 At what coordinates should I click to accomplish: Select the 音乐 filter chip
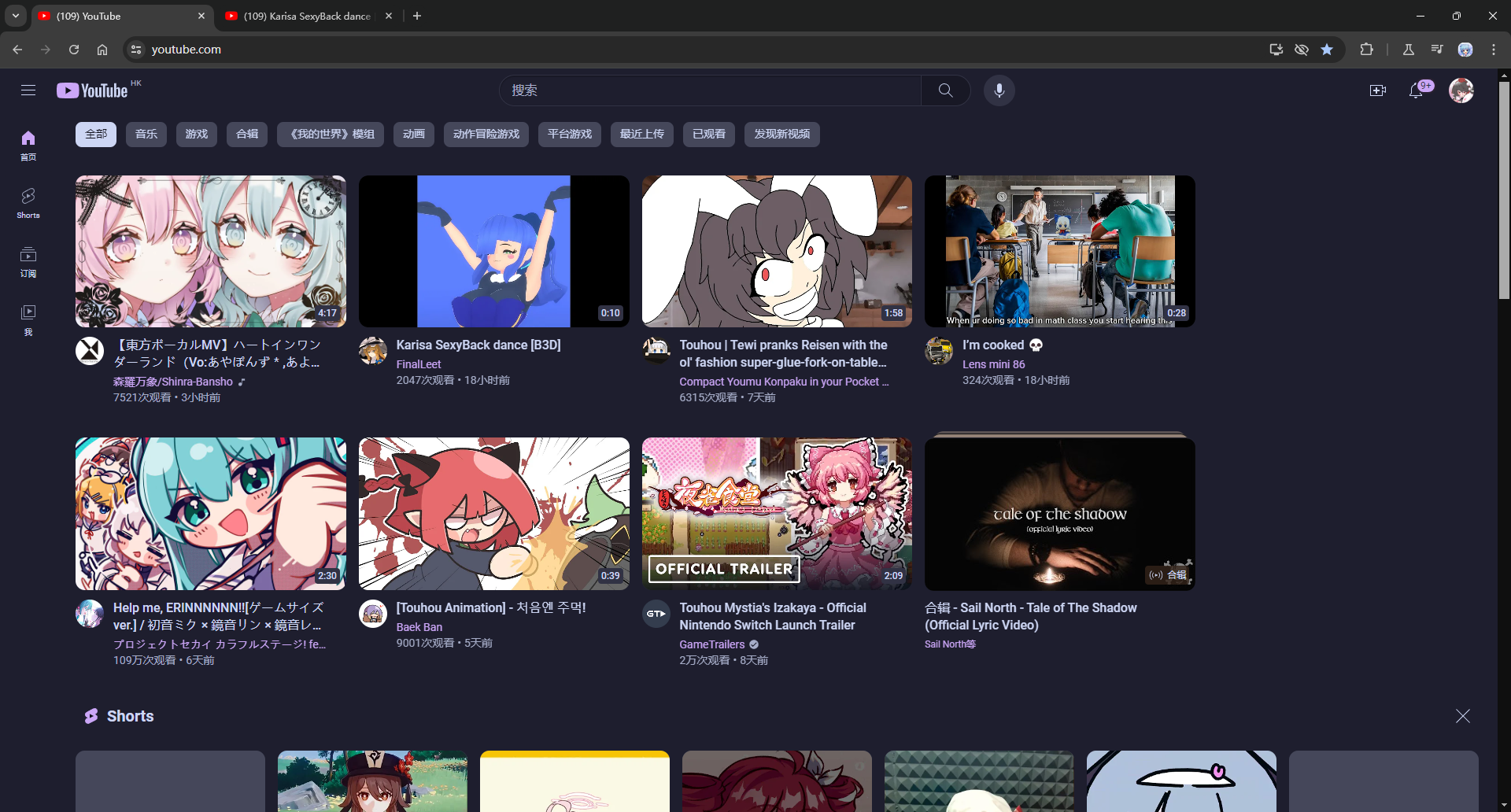(146, 135)
